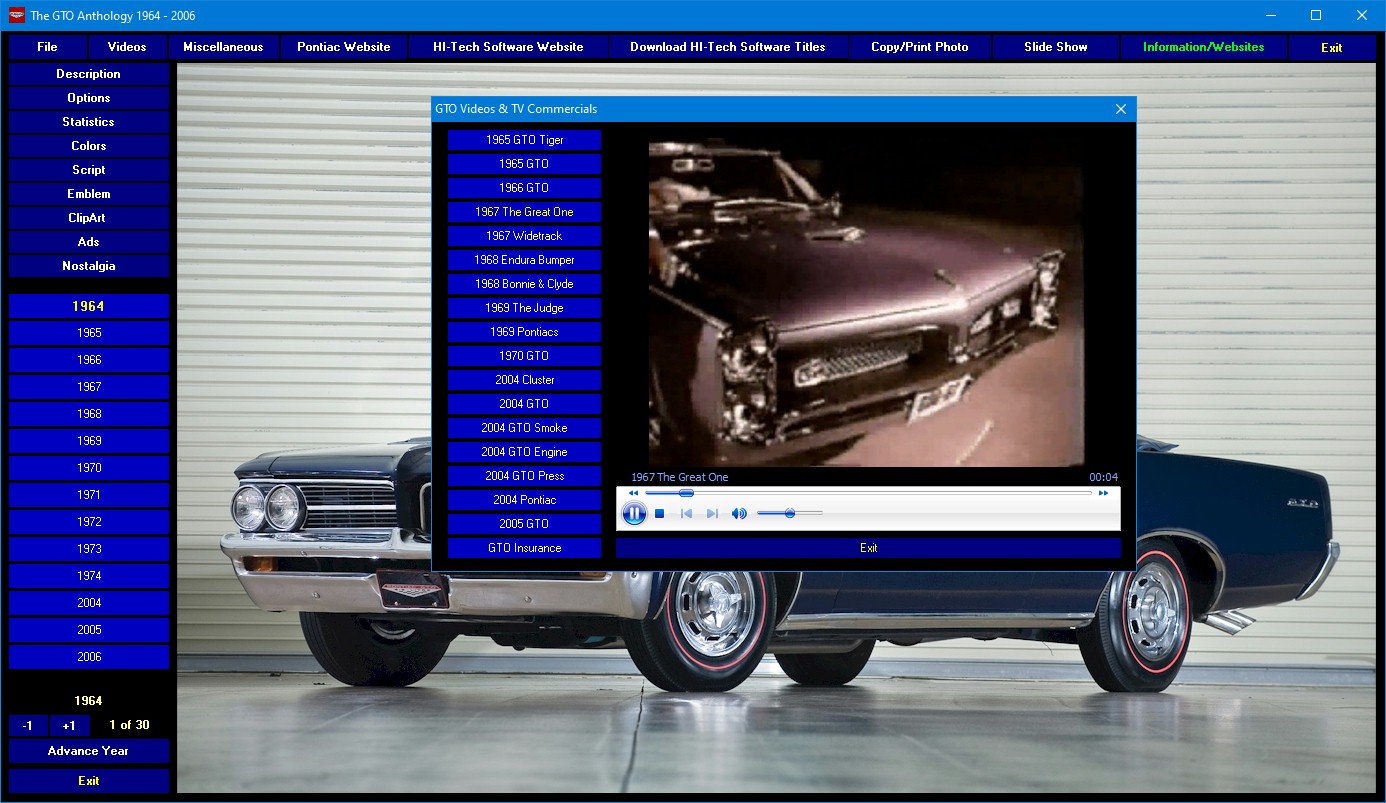
Task: Click the app icon in the title bar
Action: click(x=16, y=15)
